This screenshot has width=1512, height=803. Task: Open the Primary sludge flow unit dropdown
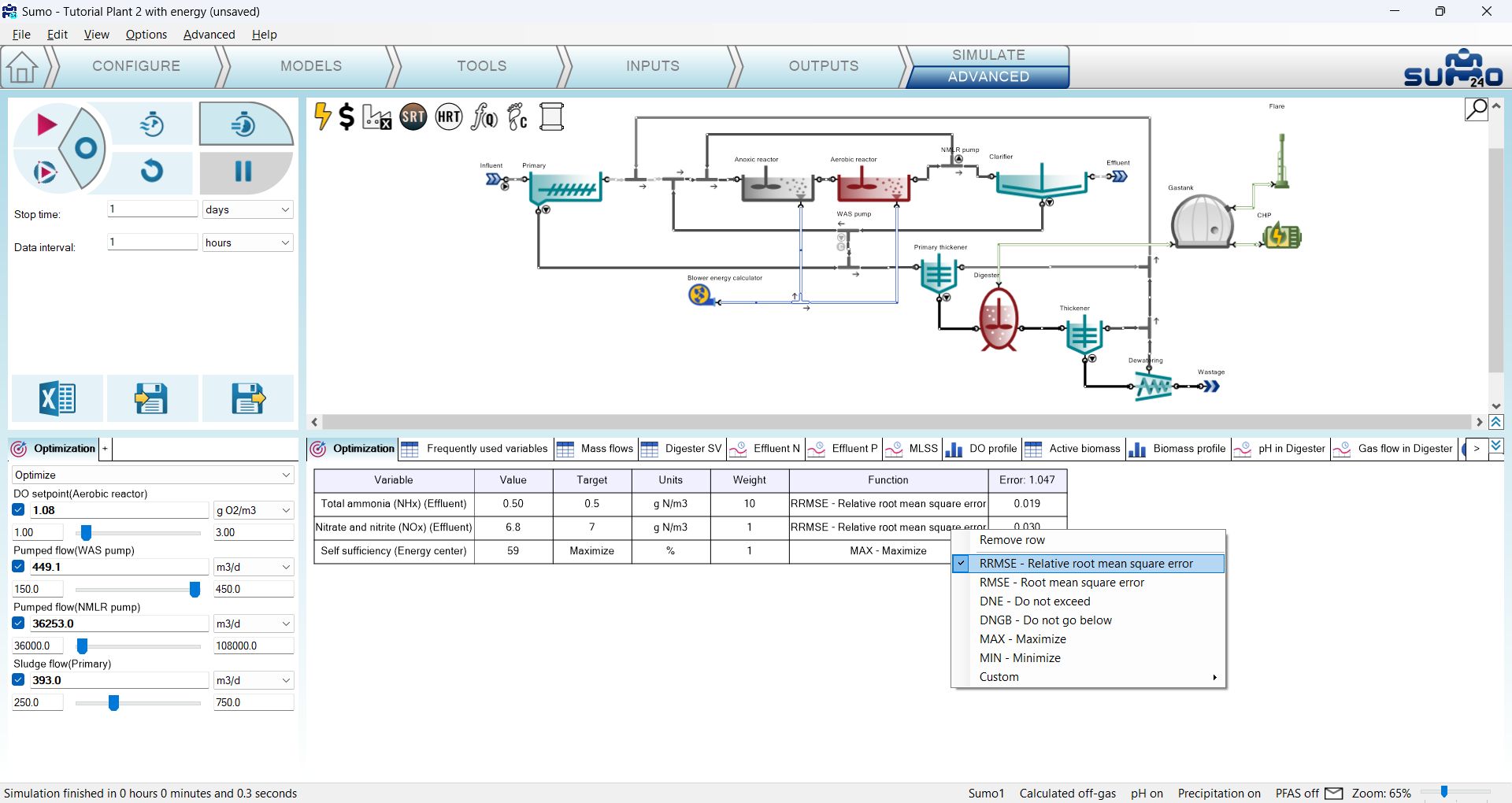[x=254, y=680]
